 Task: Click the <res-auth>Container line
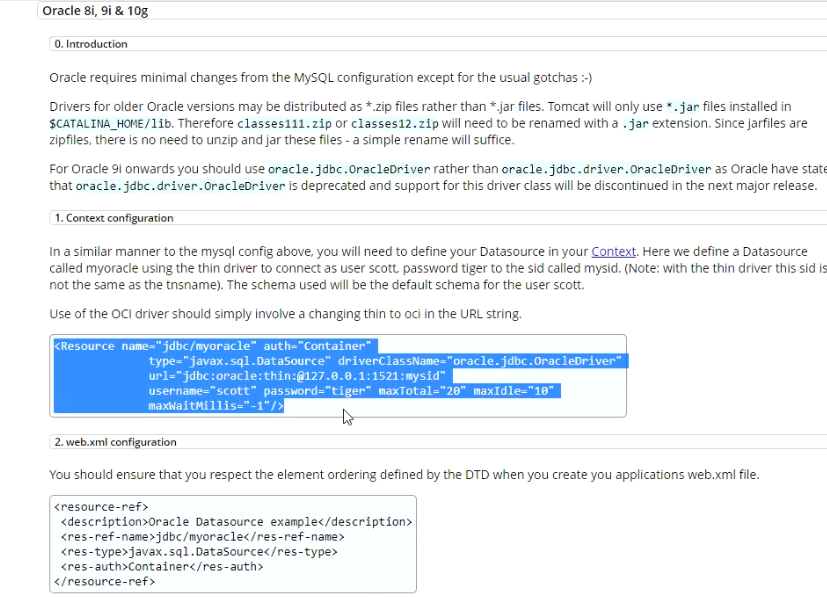[162, 566]
